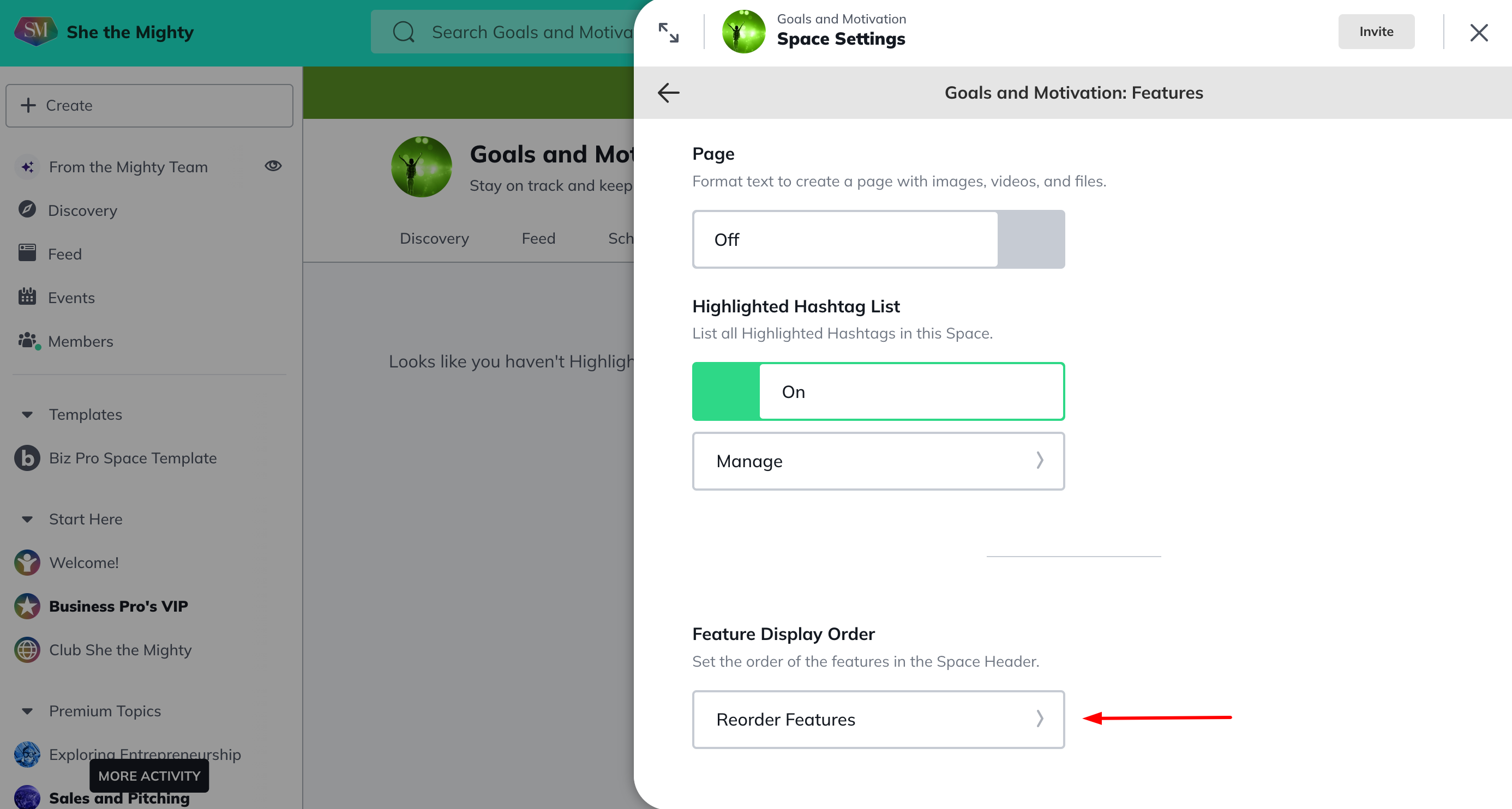Image resolution: width=1512 pixels, height=809 pixels.
Task: Click the Create button in sidebar
Action: pos(149,106)
